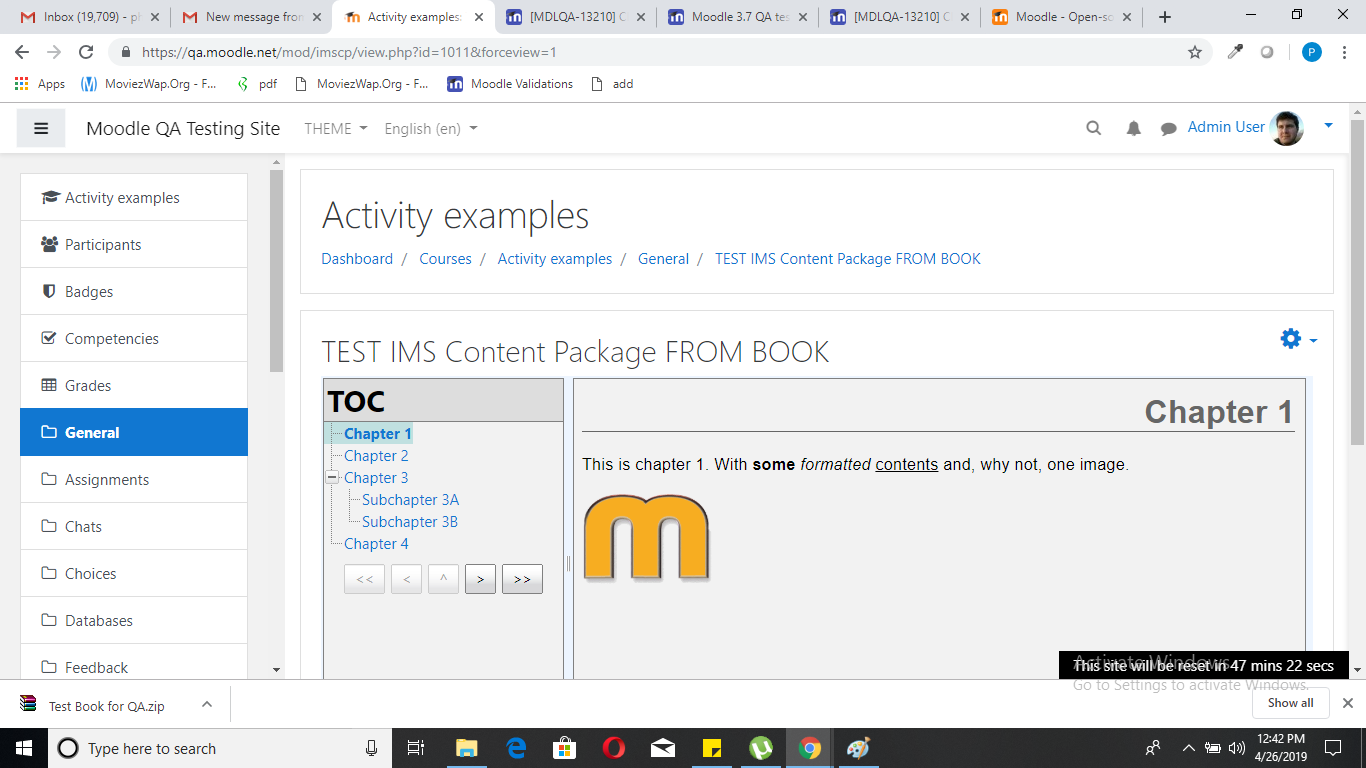Go to Competencies in side navigation
This screenshot has height=768, width=1366.
pos(134,338)
